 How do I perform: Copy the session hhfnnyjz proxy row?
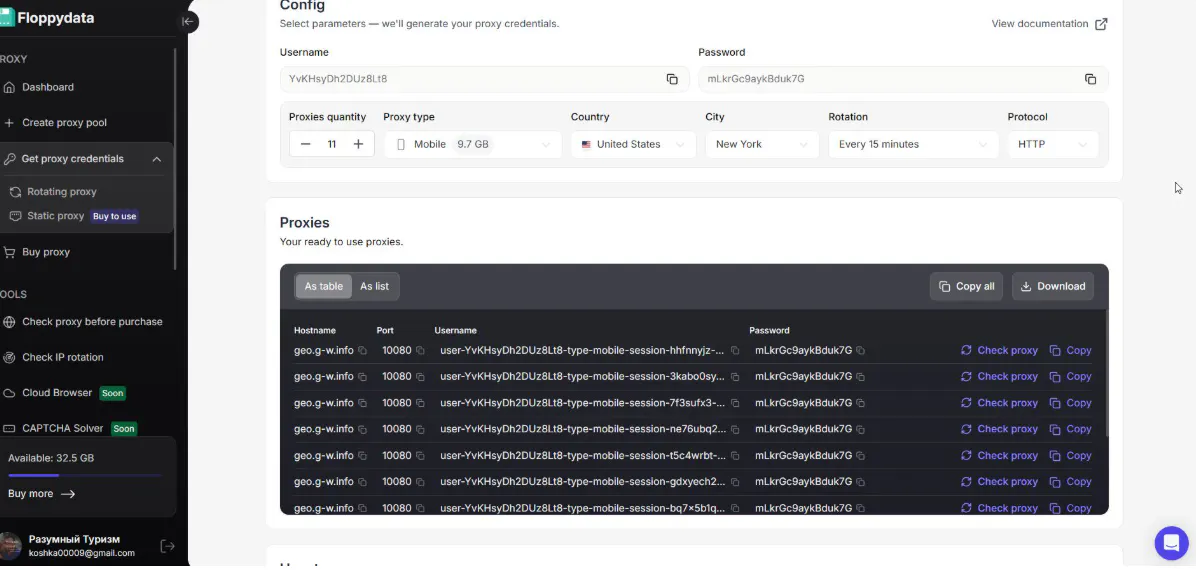tap(1071, 350)
